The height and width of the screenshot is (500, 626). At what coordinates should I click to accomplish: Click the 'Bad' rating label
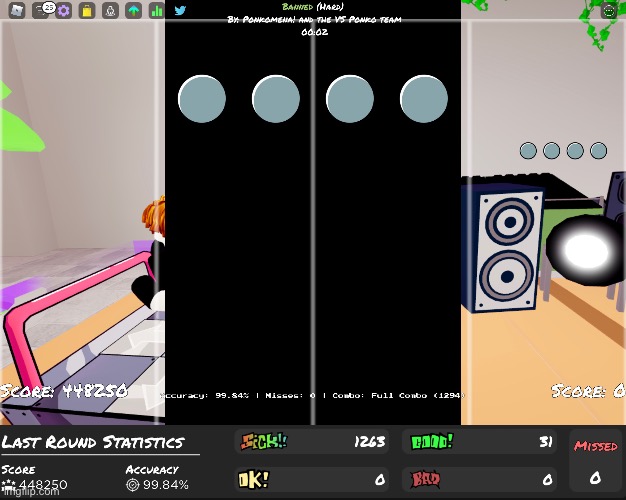click(x=426, y=479)
